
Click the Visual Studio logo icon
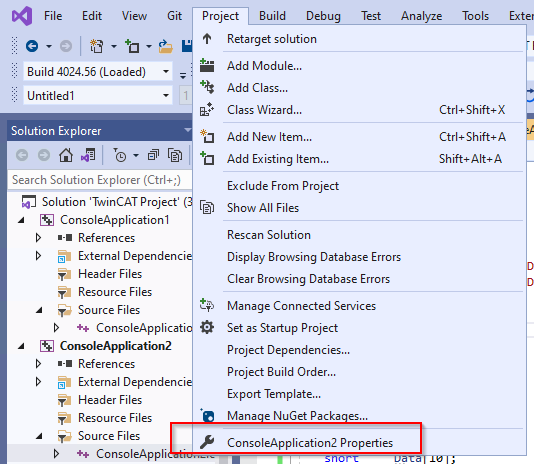click(22, 16)
